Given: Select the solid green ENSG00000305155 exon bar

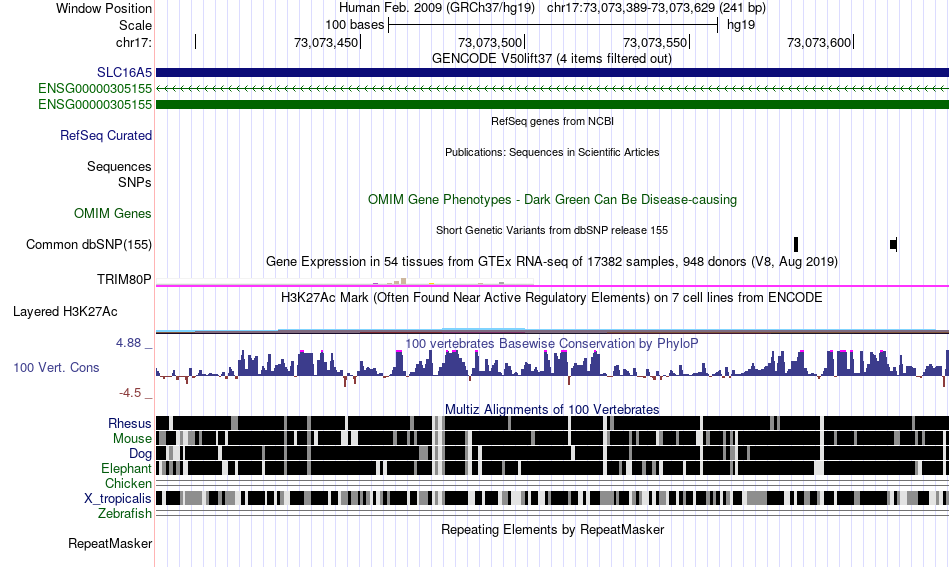Looking at the screenshot, I should pyautogui.click(x=553, y=105).
